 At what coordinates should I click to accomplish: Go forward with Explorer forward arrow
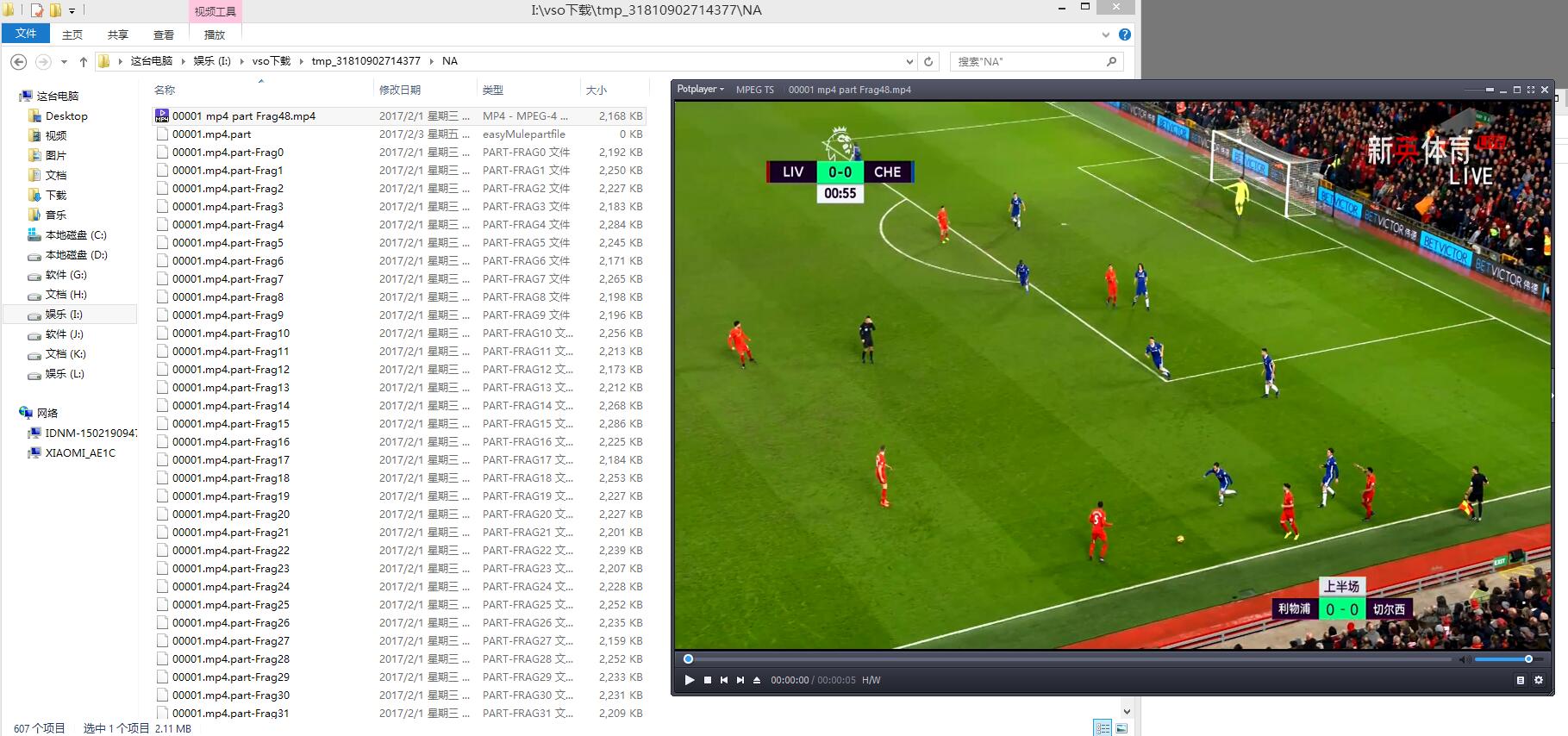[x=43, y=61]
